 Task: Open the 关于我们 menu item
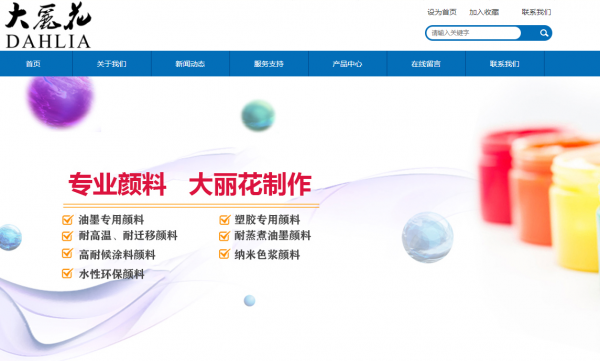pyautogui.click(x=112, y=64)
